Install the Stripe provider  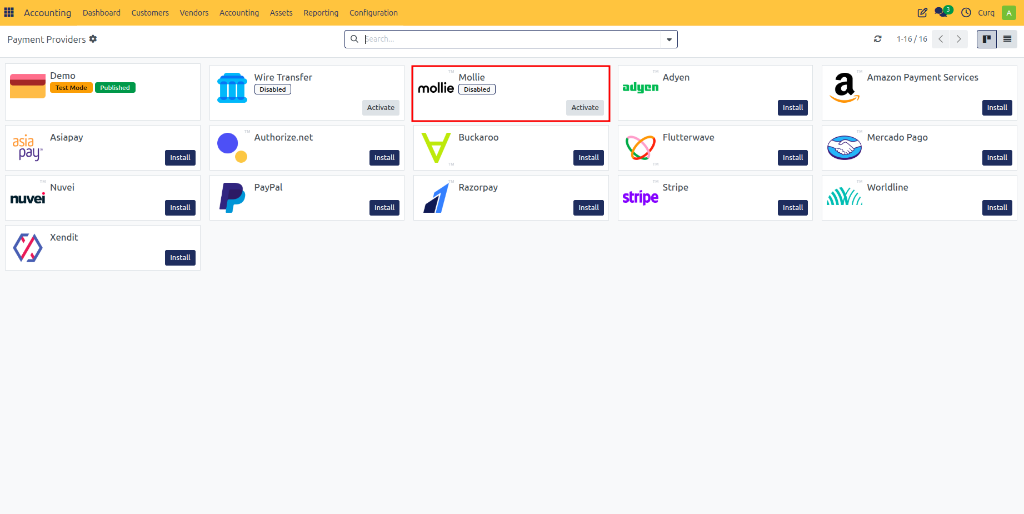pyautogui.click(x=793, y=208)
